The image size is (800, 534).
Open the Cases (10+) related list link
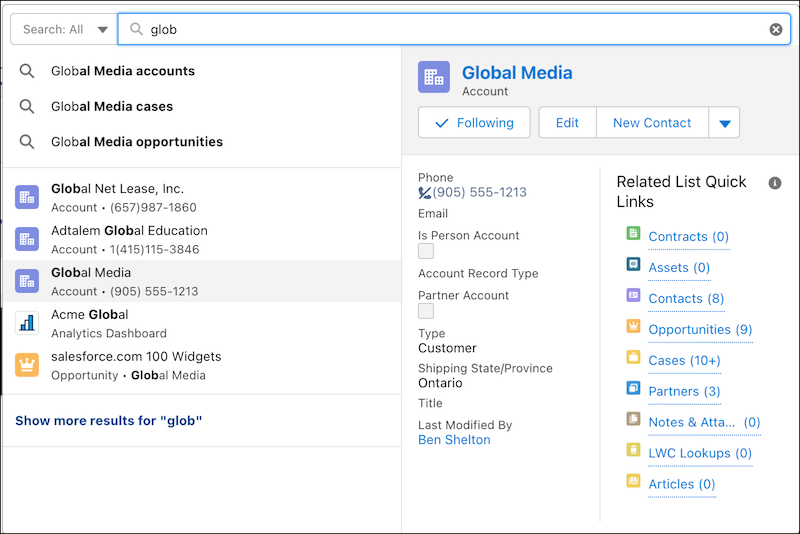pyautogui.click(x=684, y=361)
